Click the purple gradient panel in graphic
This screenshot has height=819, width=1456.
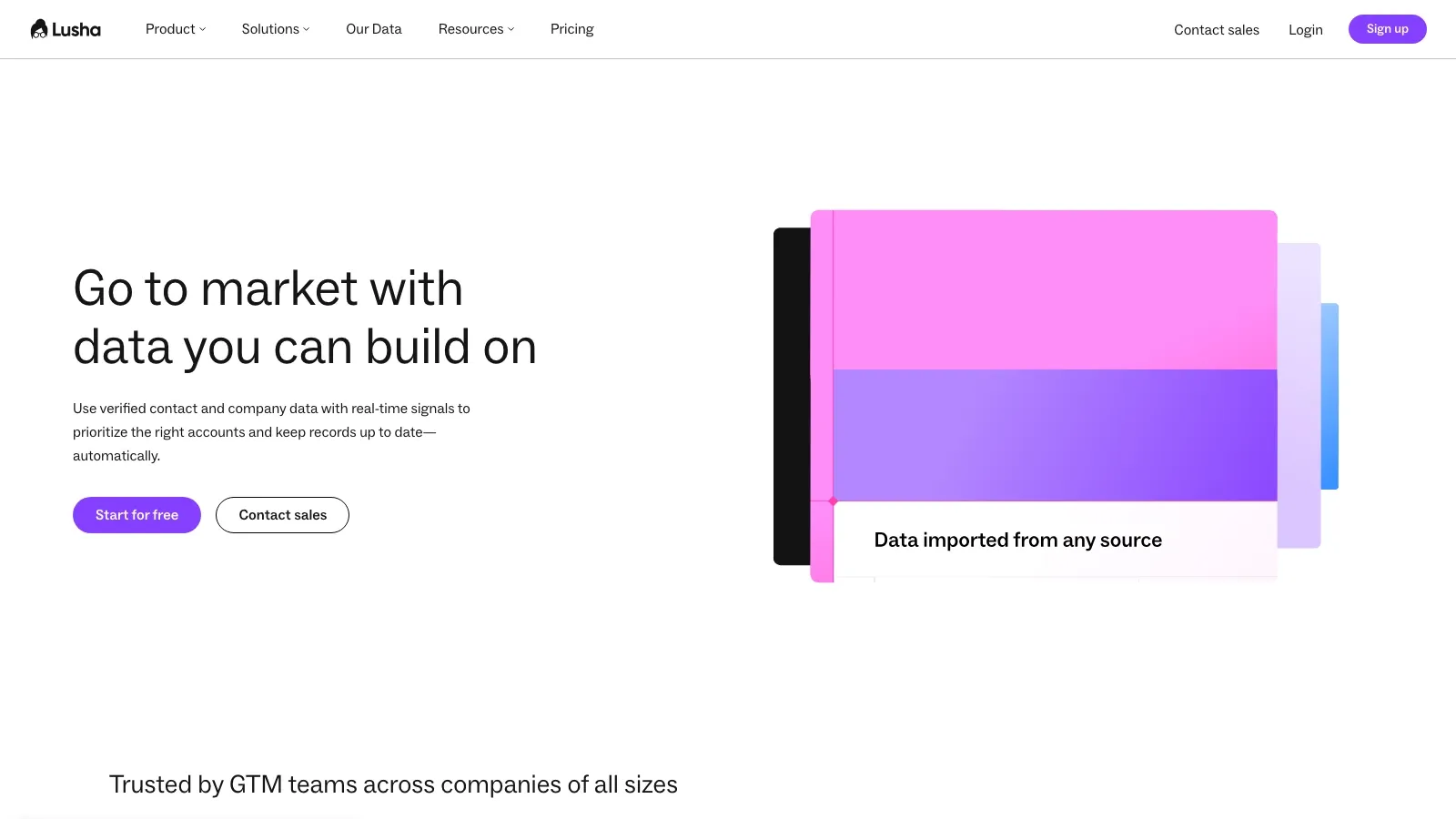click(1056, 435)
